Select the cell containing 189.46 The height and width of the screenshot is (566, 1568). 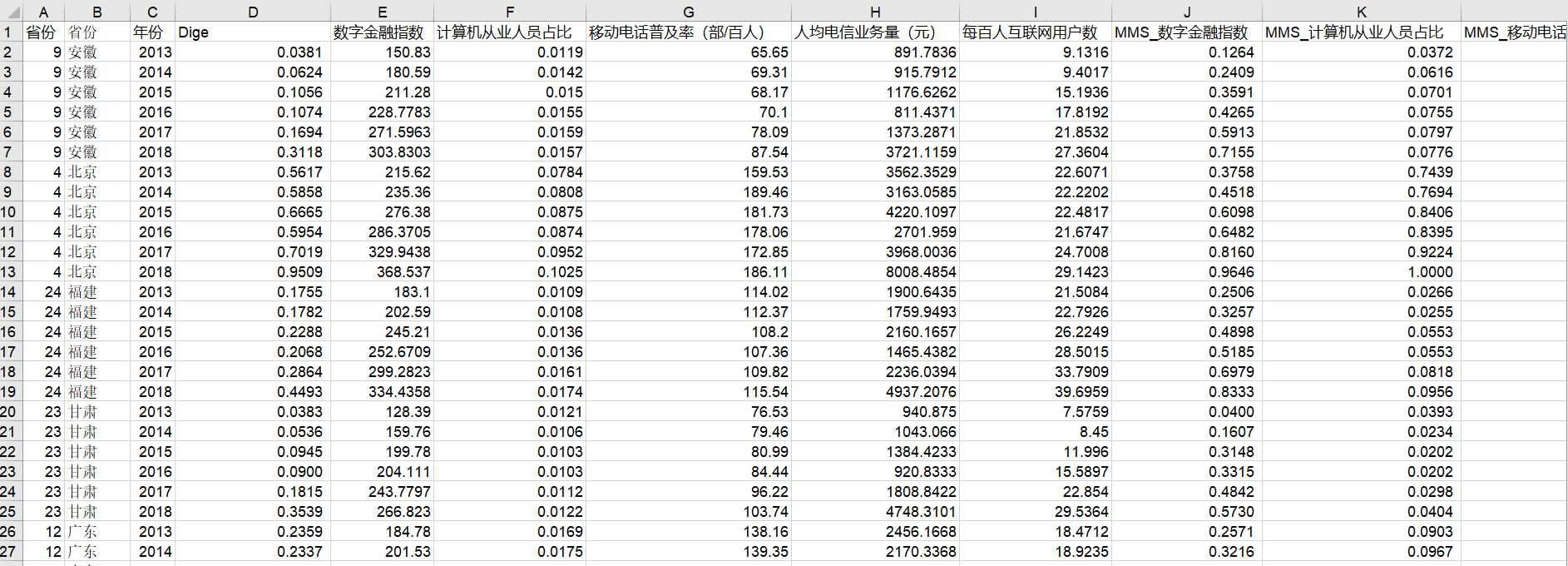click(689, 191)
